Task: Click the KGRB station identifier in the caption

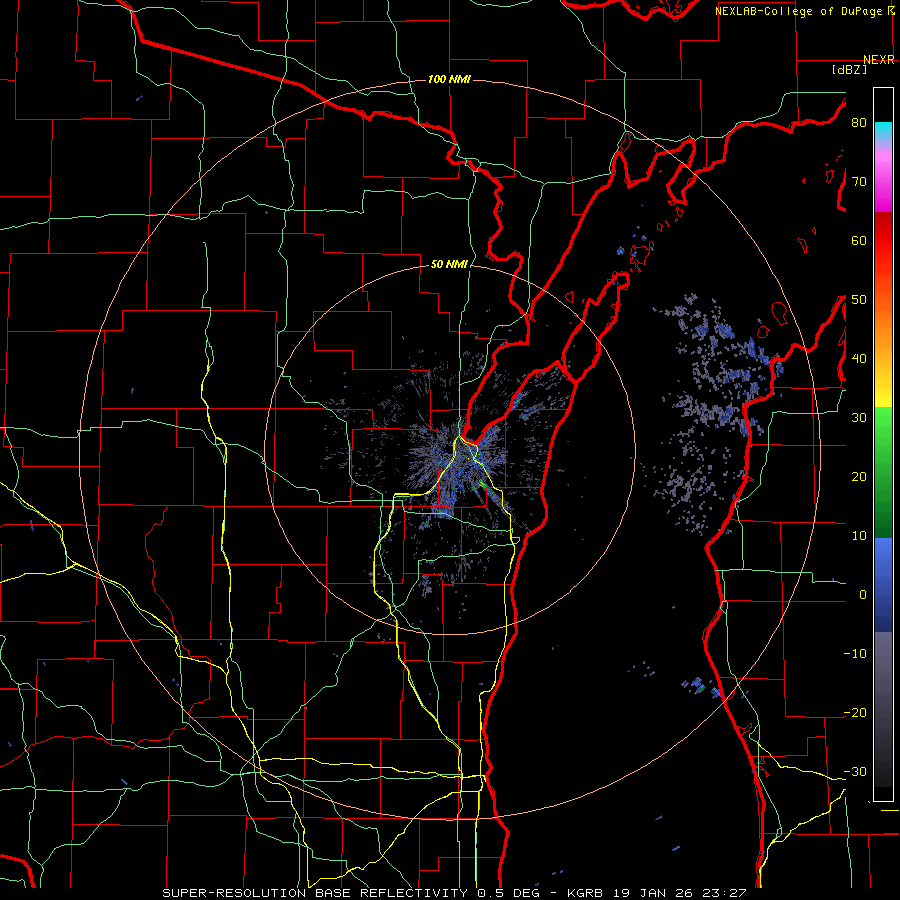Action: (586, 893)
